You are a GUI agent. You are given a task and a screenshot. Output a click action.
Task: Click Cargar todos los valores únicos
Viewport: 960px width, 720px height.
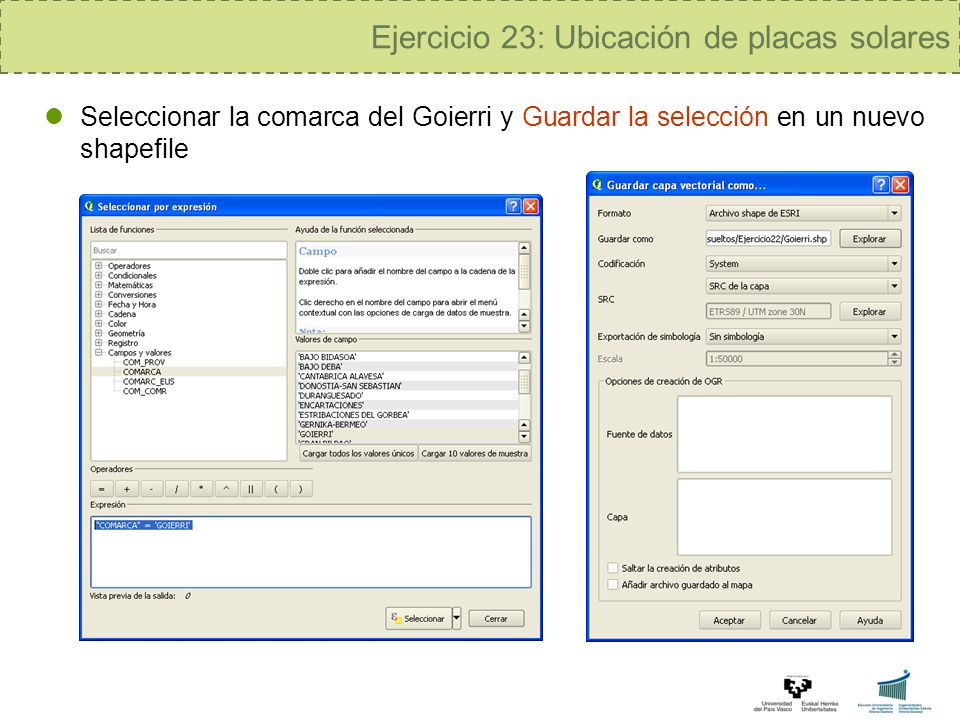click(x=358, y=454)
